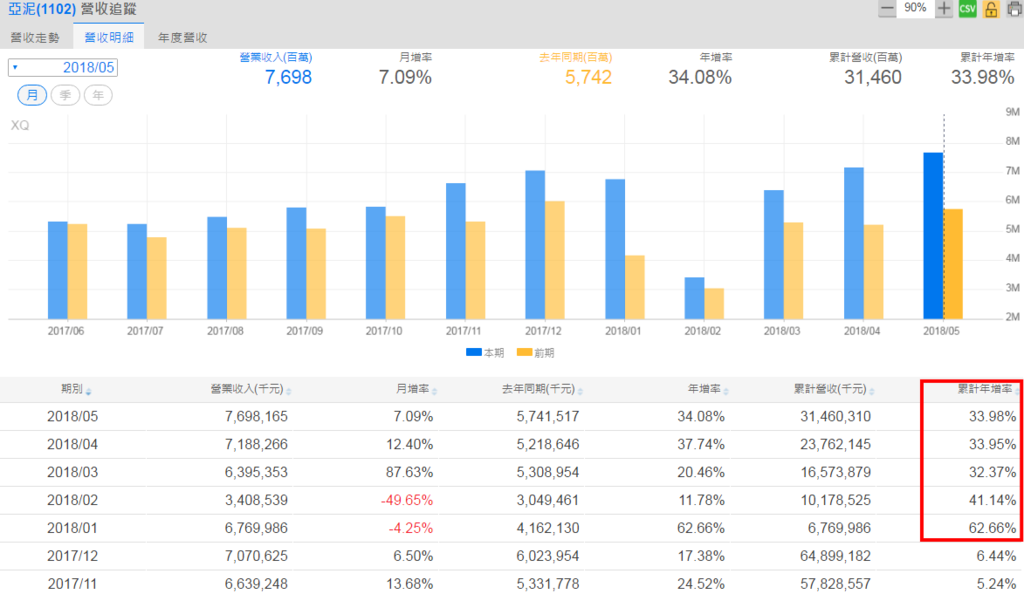Select the 2018/05 table row period
Image resolution: width=1024 pixels, height=594 pixels.
point(72,416)
